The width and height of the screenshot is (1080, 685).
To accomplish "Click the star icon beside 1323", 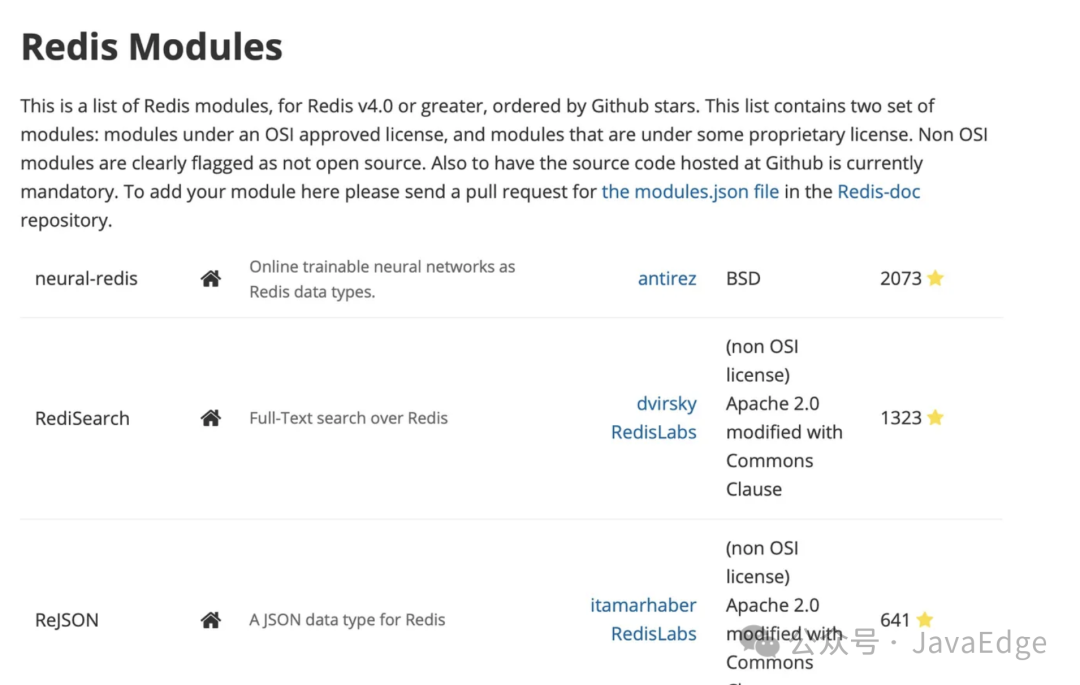I will tap(935, 417).
